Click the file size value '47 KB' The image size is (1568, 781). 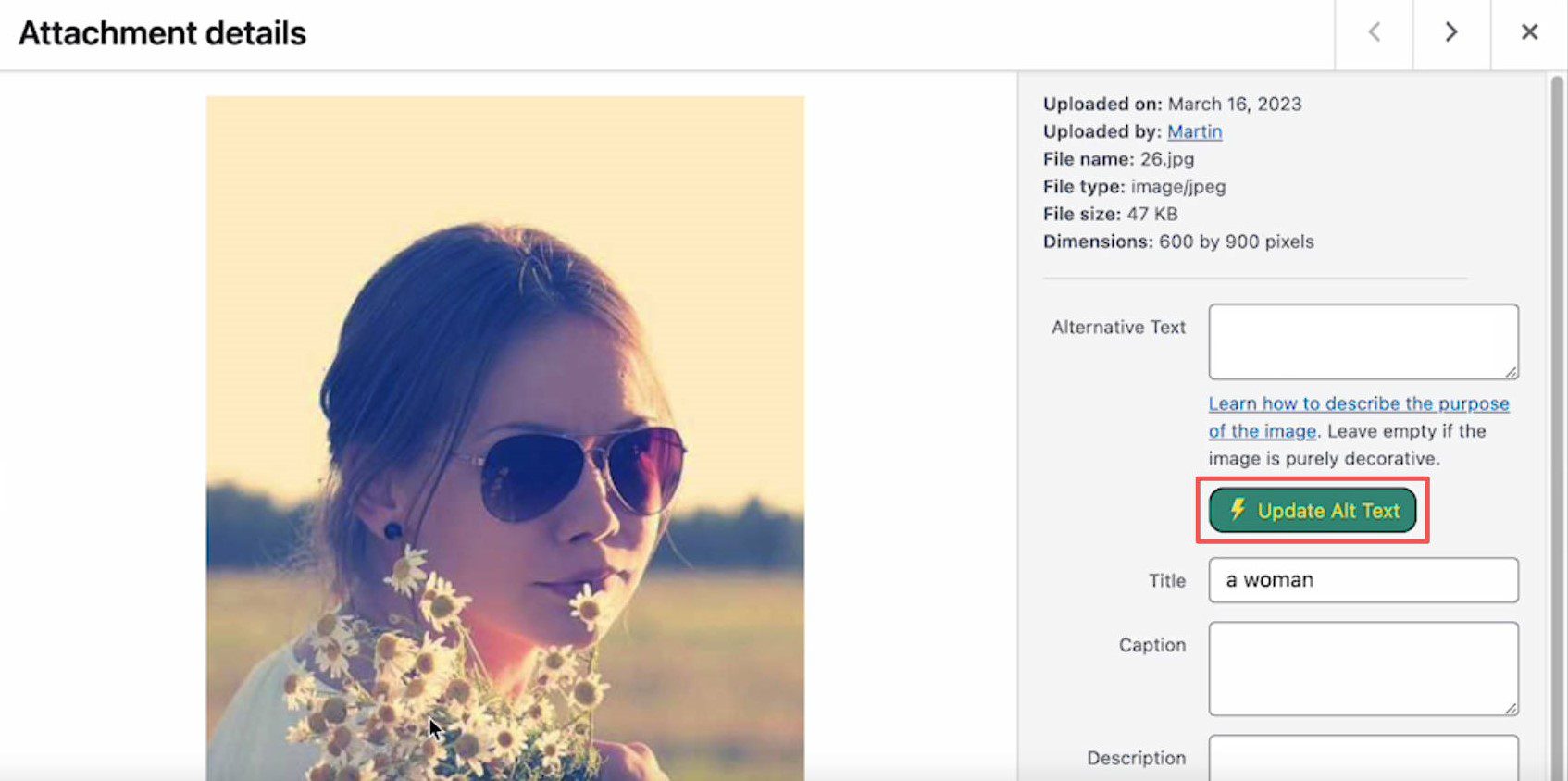click(x=1152, y=214)
